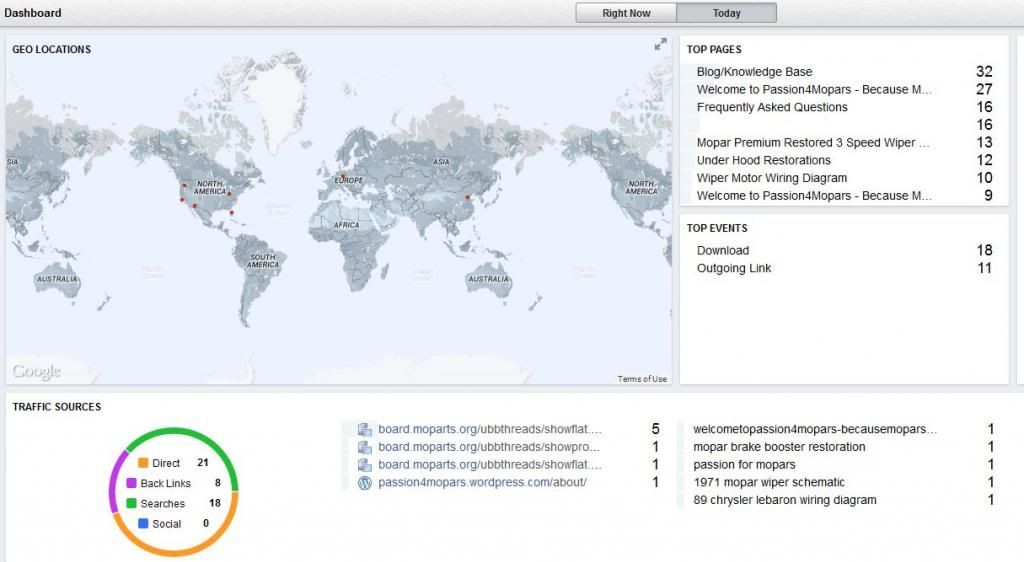
Task: Click page icon beside board.moparts.org showflat 5 visits
Action: pos(364,429)
